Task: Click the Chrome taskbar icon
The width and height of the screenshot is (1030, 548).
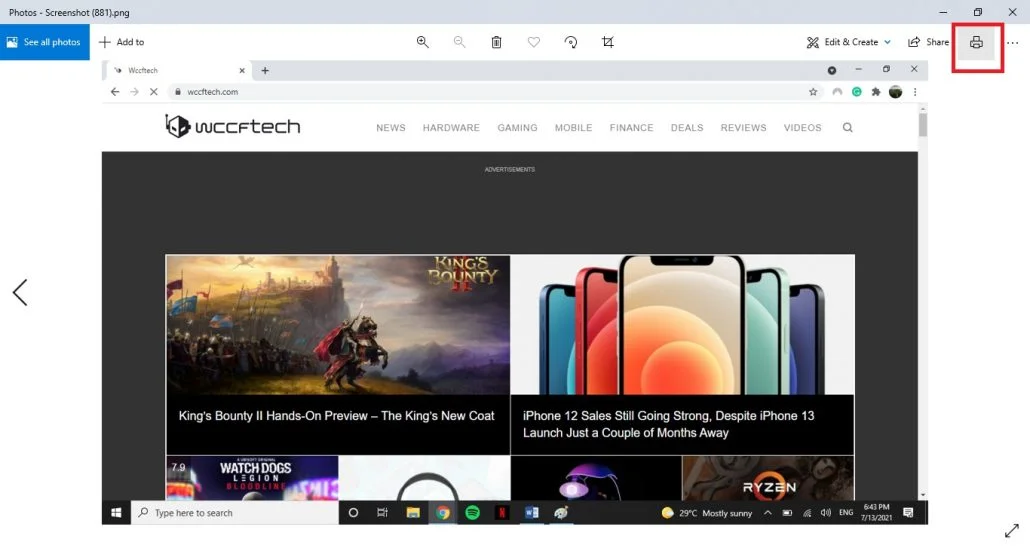Action: (443, 513)
